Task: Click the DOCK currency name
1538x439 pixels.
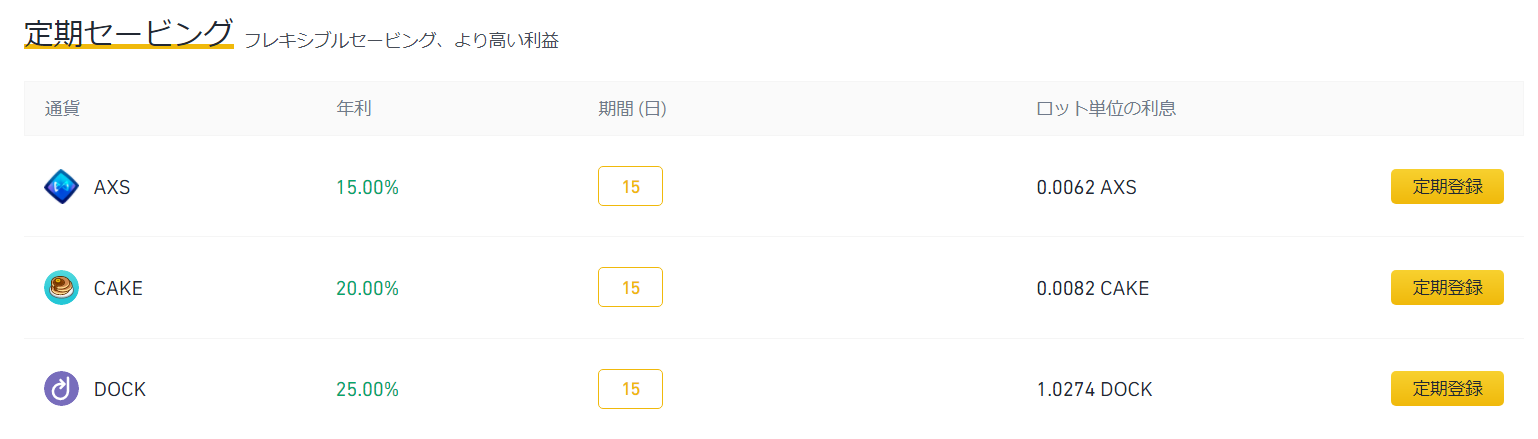Action: 120,389
